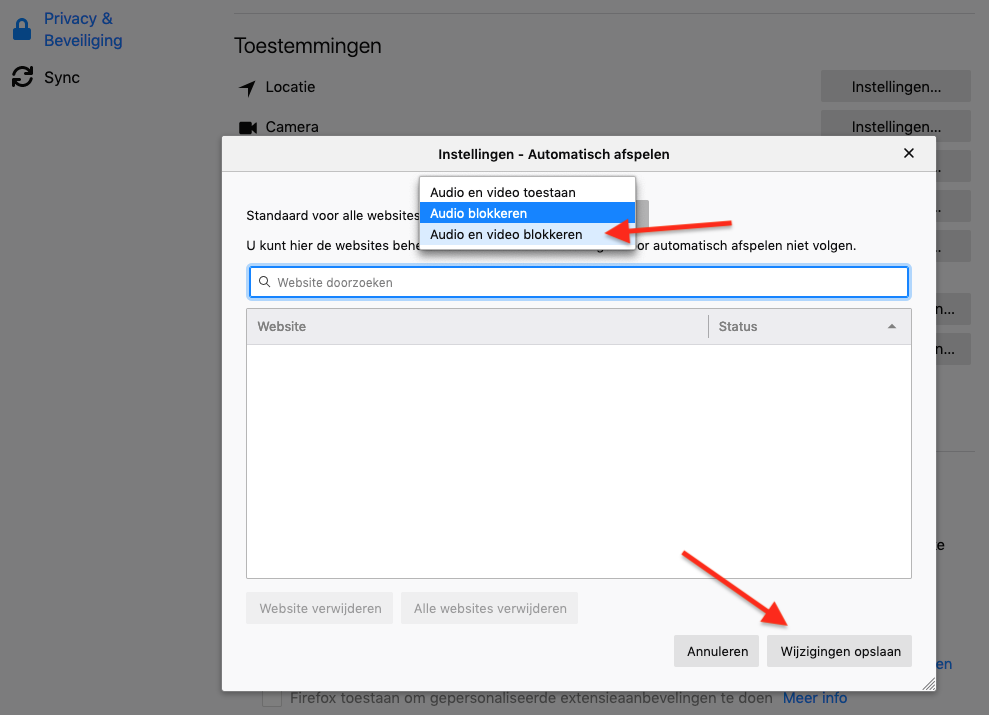Click the resize grip at the dialog corner
This screenshot has height=715, width=989.
coord(928,683)
